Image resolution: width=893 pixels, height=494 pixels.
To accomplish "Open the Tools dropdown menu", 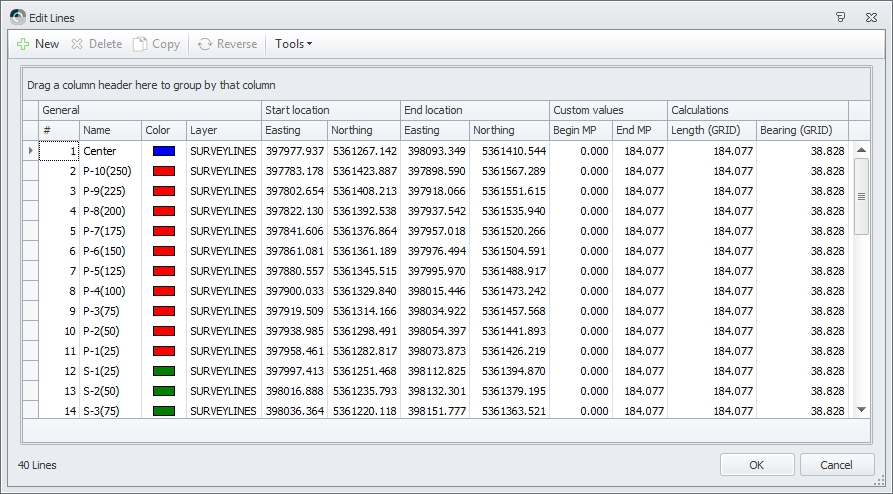I will point(293,44).
